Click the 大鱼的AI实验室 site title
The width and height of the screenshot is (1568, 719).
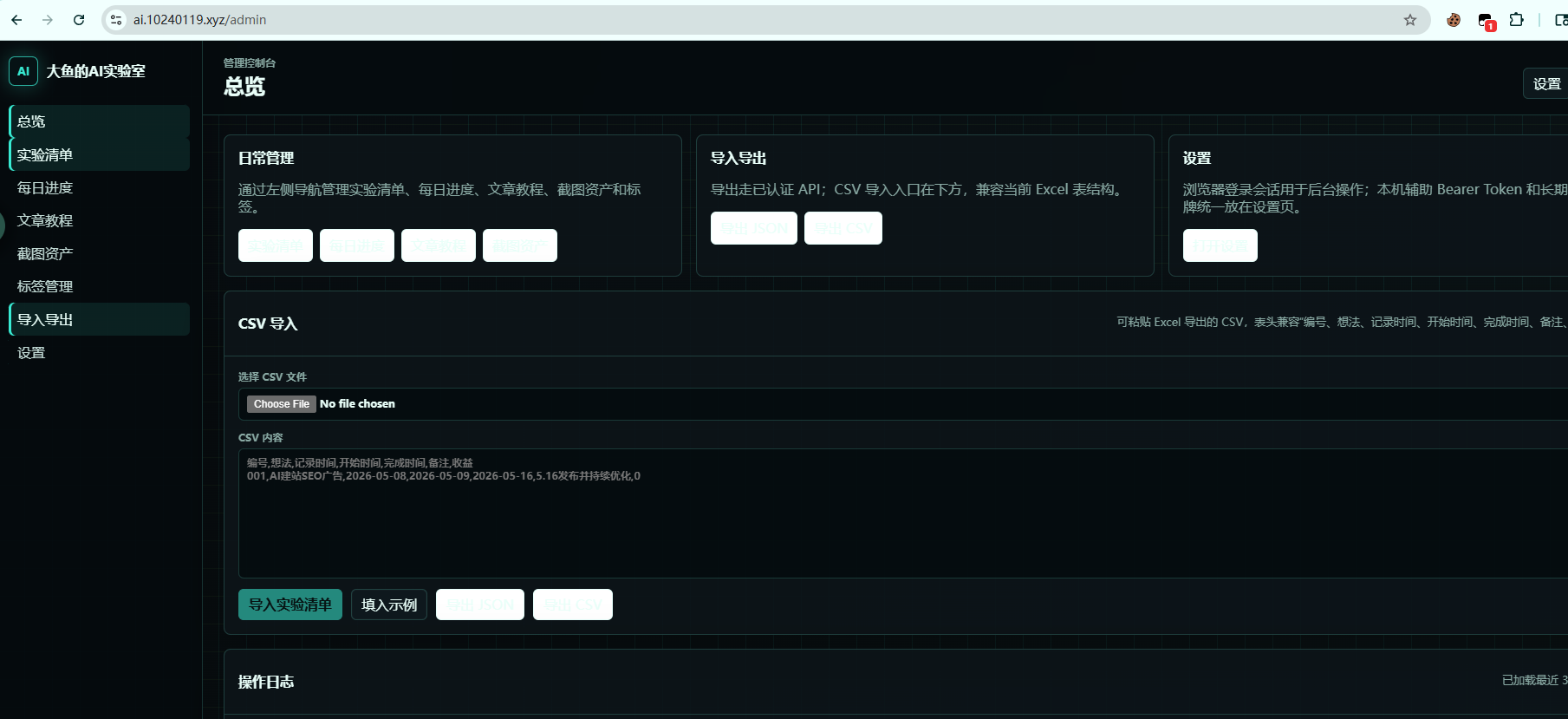pos(96,71)
